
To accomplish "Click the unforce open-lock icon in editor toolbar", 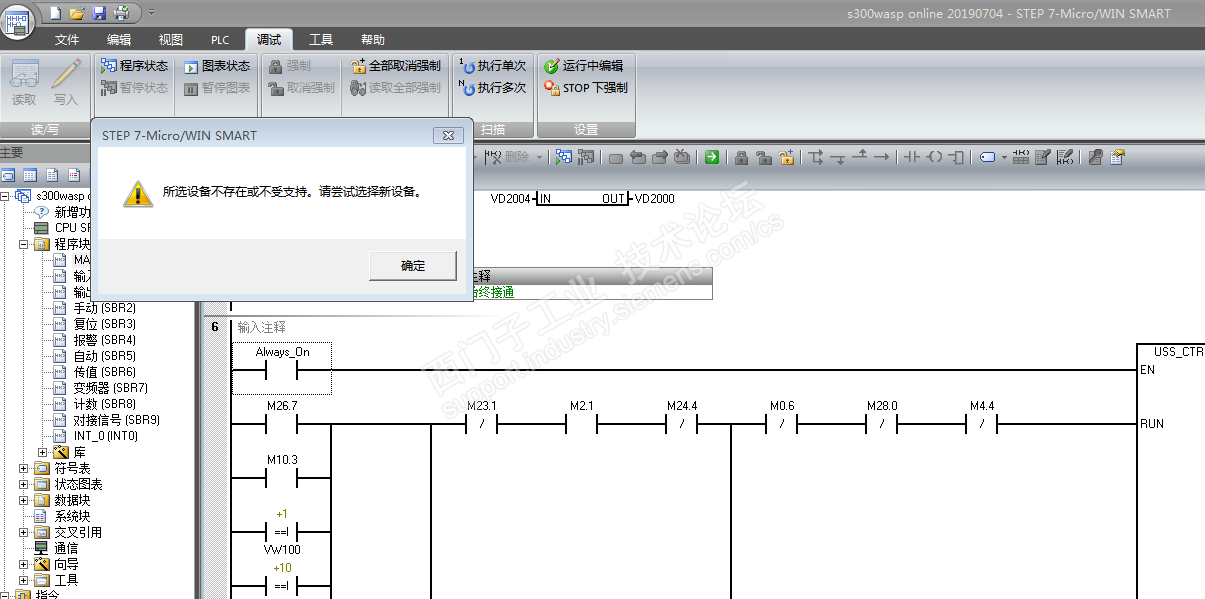I will coord(764,157).
